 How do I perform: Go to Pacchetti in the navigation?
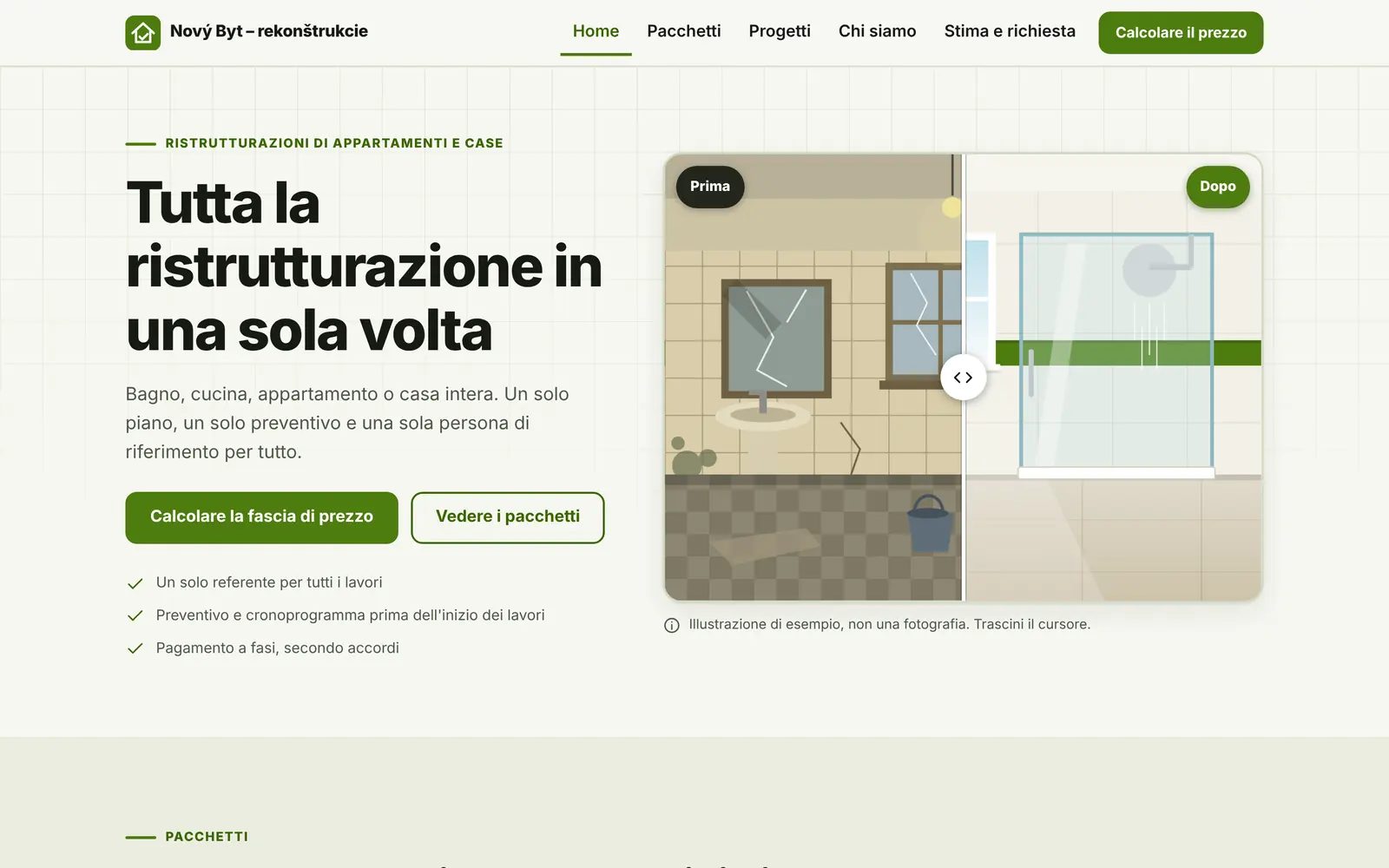click(684, 31)
